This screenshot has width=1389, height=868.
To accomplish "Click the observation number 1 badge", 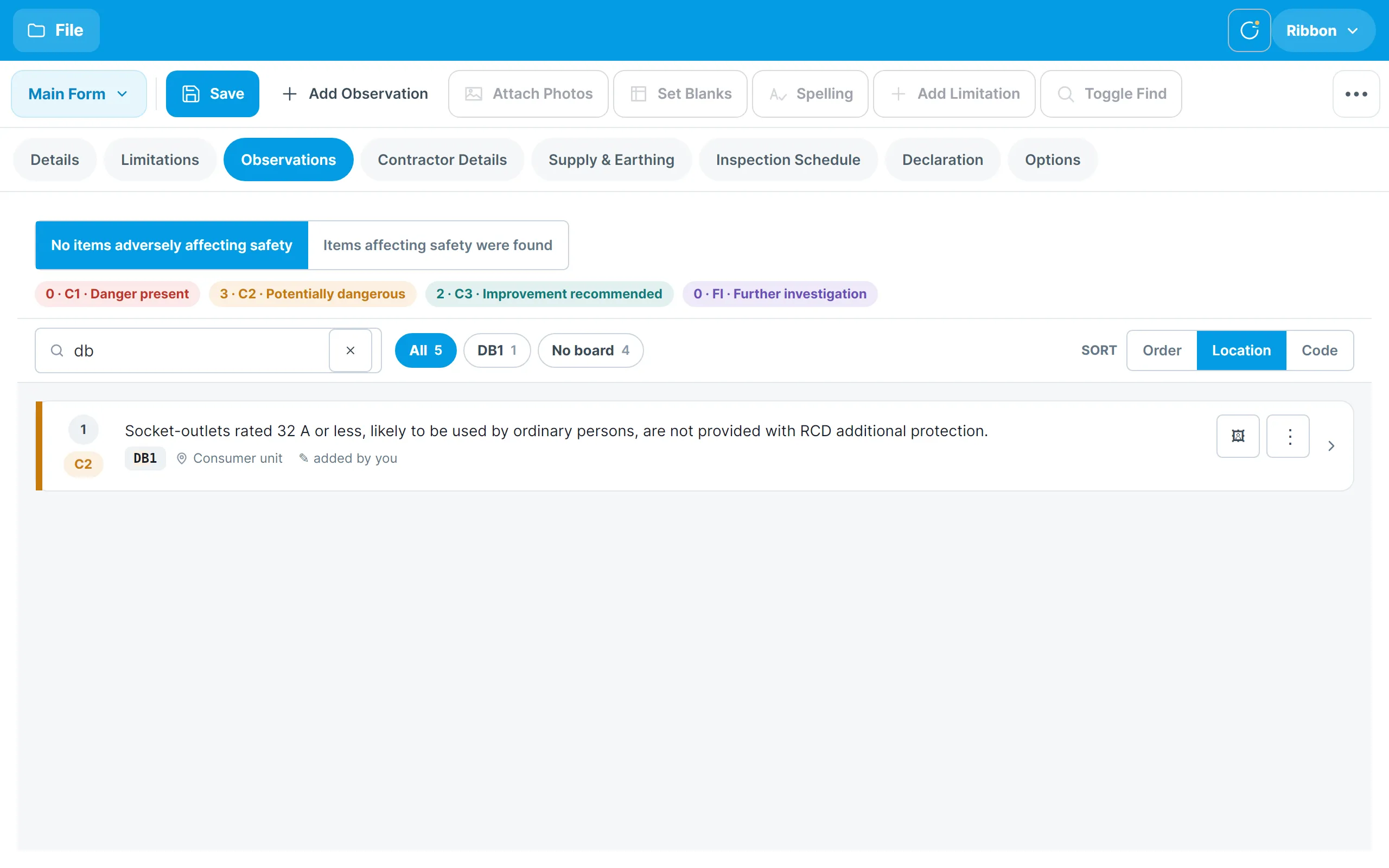I will tap(83, 430).
